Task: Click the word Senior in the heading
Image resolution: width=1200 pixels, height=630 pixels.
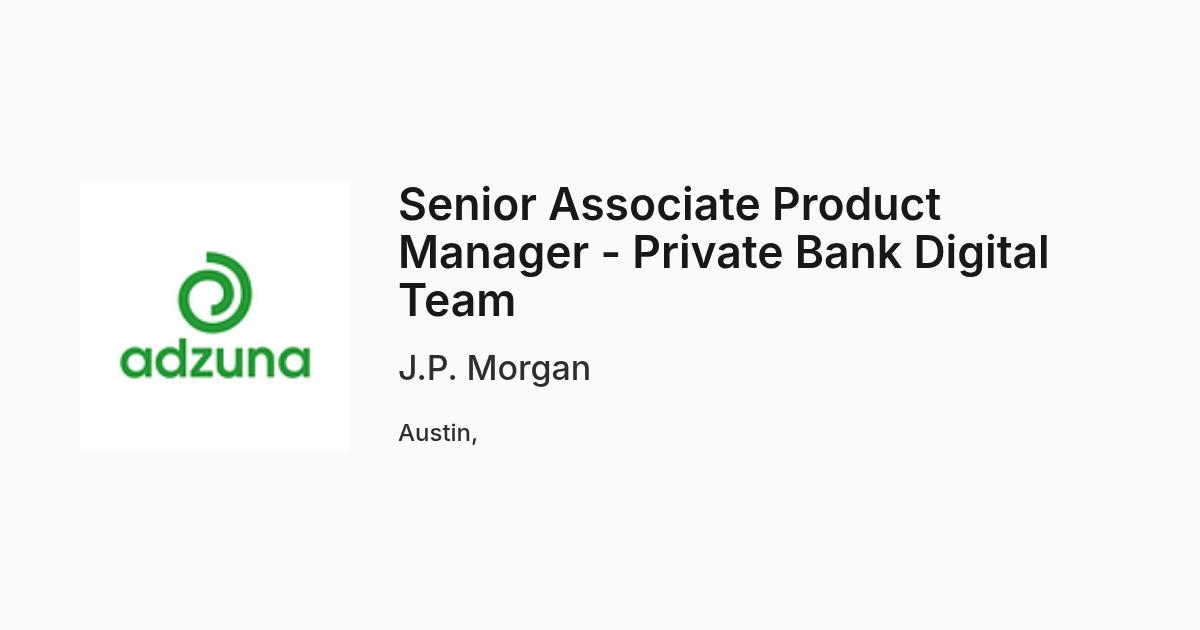Action: [468, 205]
